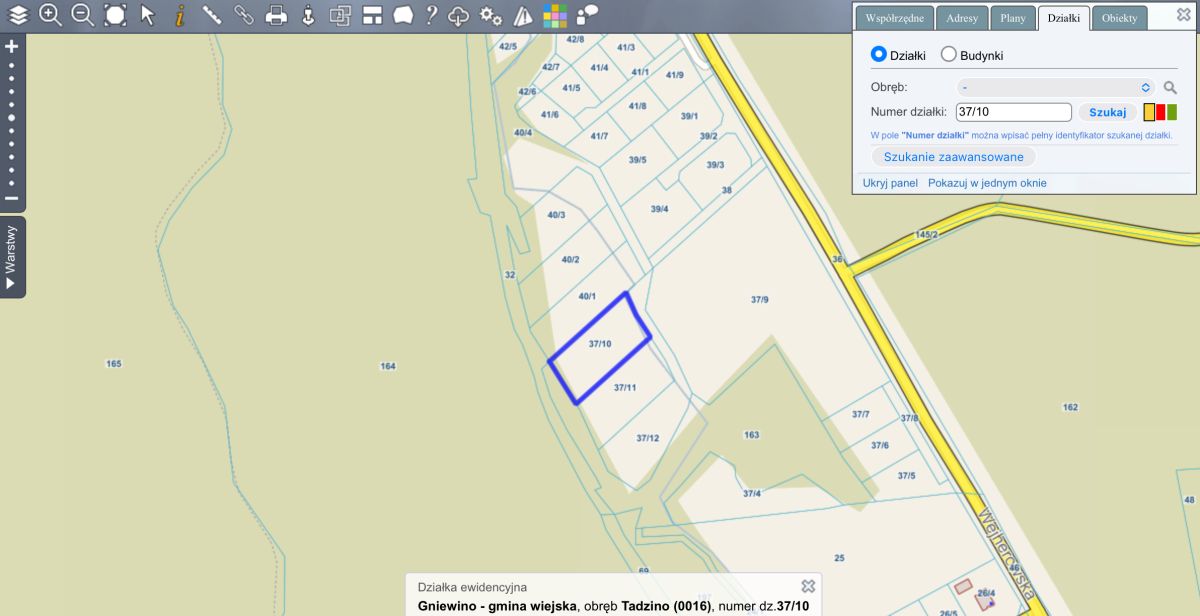The width and height of the screenshot is (1200, 616).
Task: Choose the red highlight color swatch
Action: [x=1161, y=112]
